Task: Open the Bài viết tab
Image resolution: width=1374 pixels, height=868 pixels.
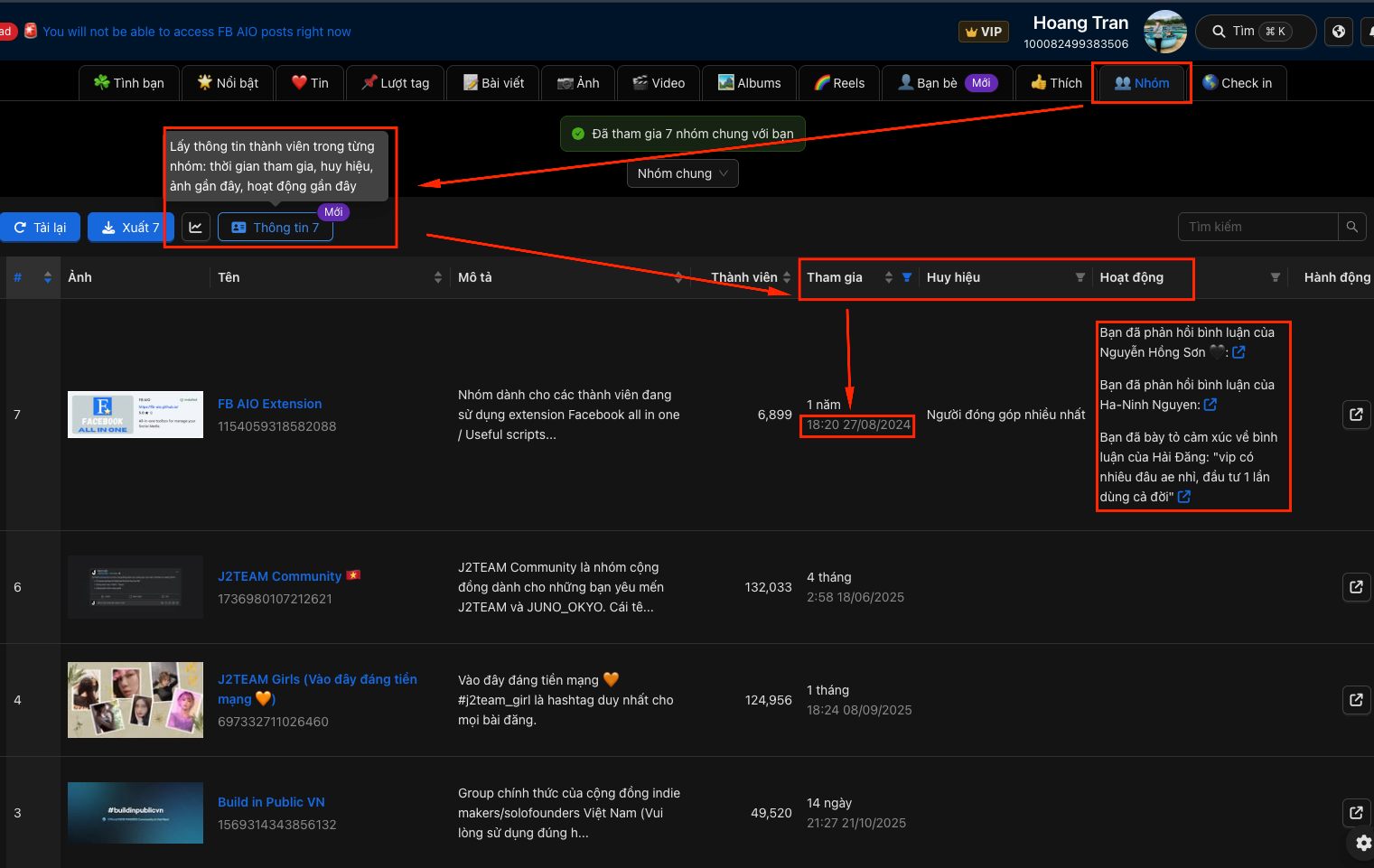Action: pos(493,83)
